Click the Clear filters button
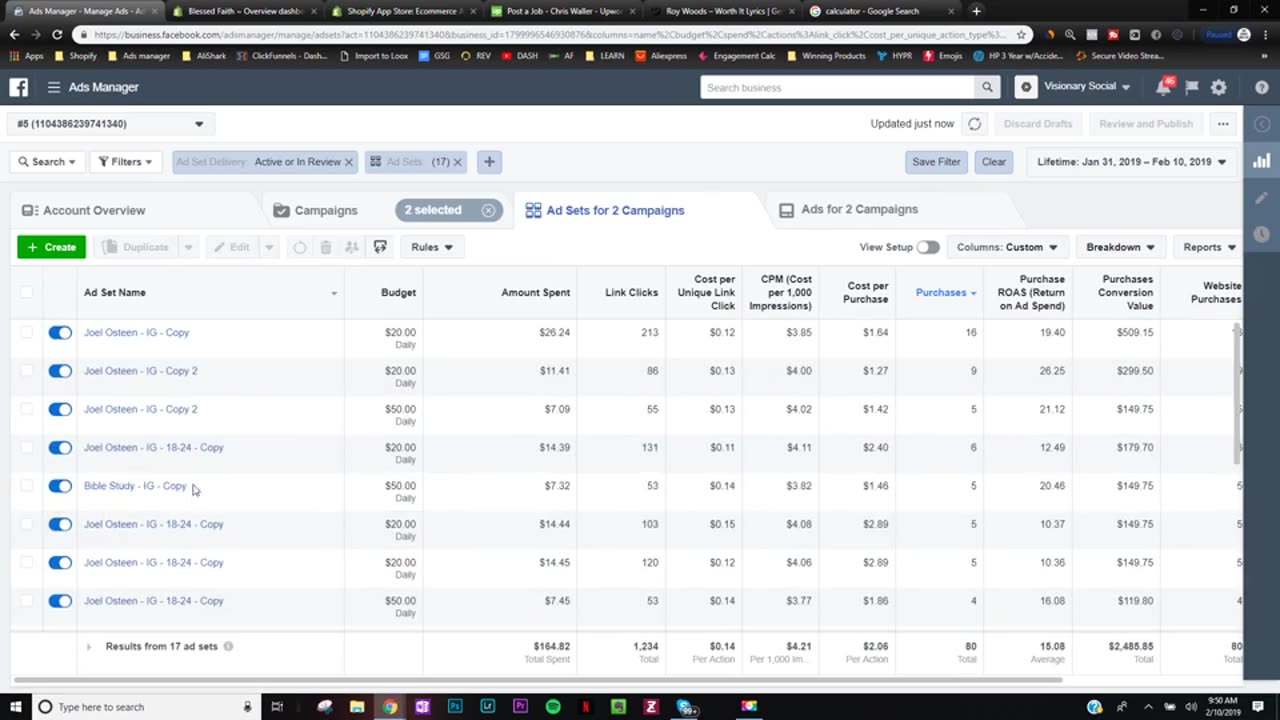This screenshot has width=1280, height=720. [x=994, y=162]
